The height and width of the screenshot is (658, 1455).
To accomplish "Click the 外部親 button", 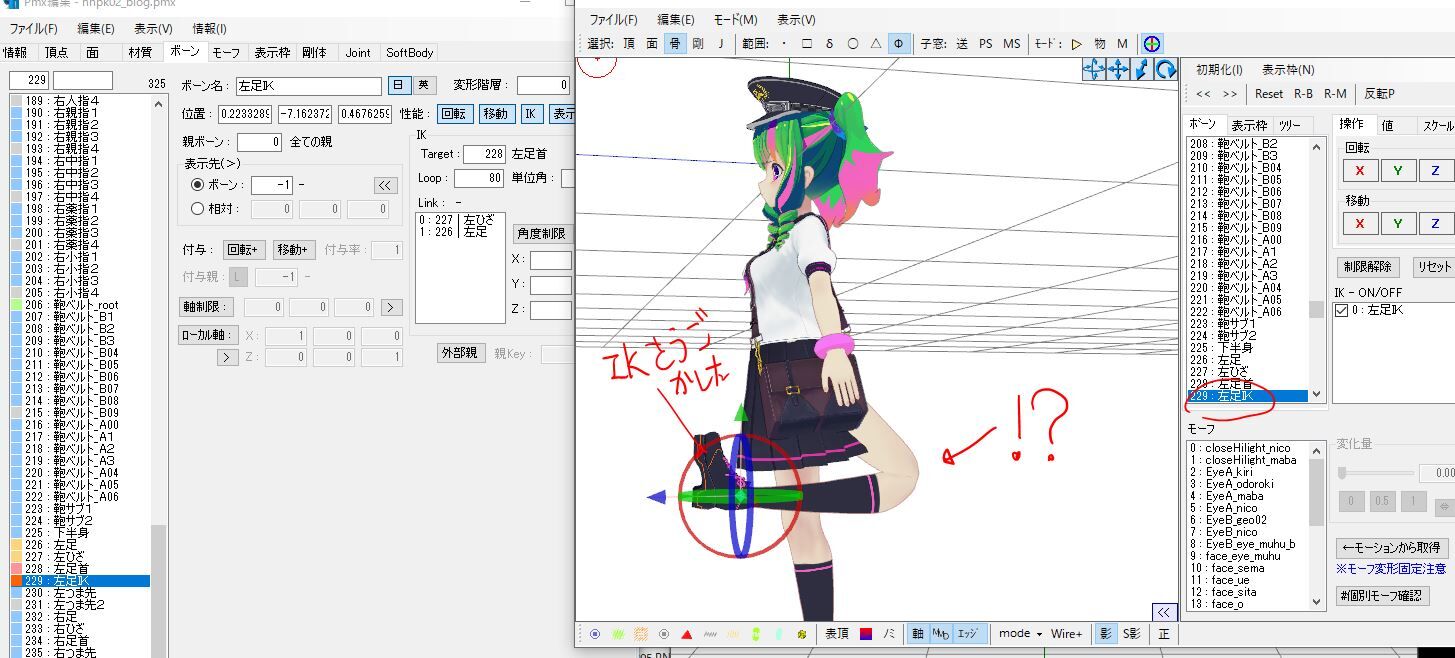I will (460, 353).
